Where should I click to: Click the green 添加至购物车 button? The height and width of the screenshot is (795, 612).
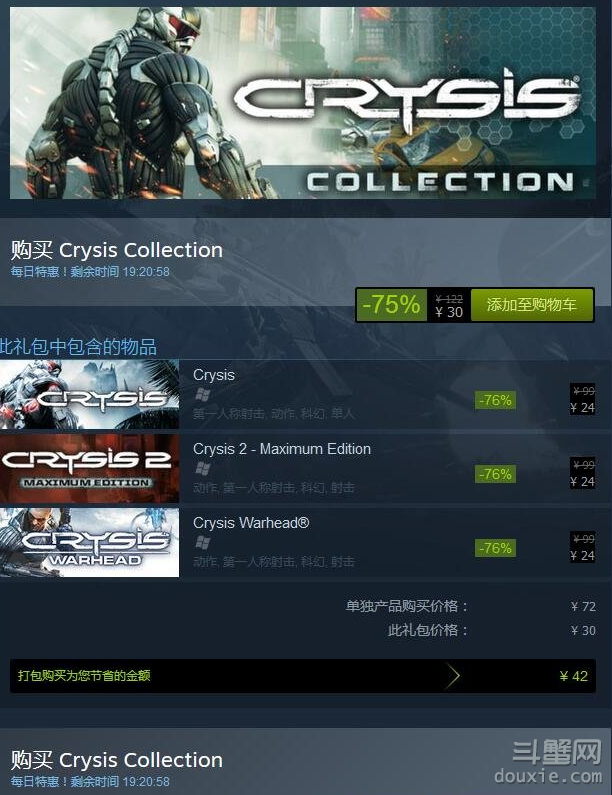point(532,305)
